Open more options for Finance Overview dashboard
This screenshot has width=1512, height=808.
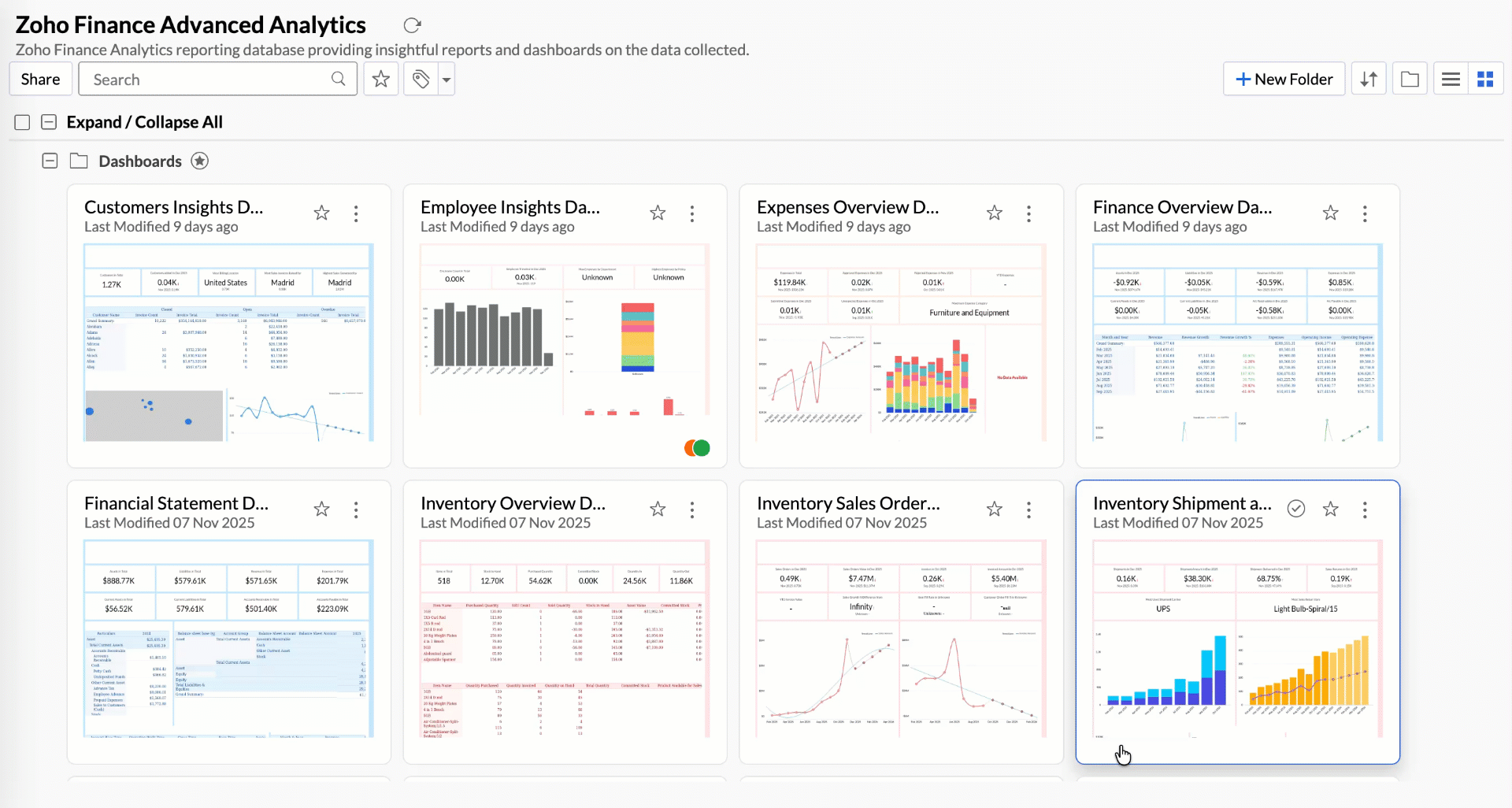point(1365,213)
